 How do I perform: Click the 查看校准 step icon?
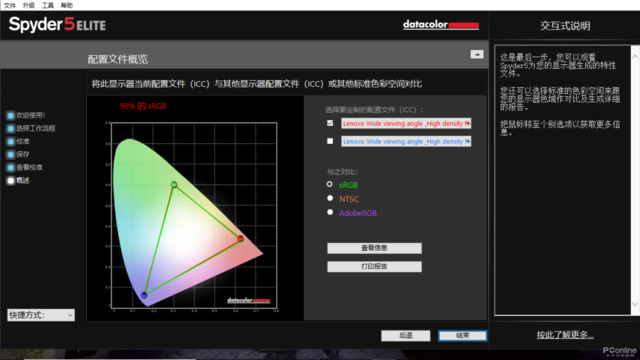(x=11, y=167)
